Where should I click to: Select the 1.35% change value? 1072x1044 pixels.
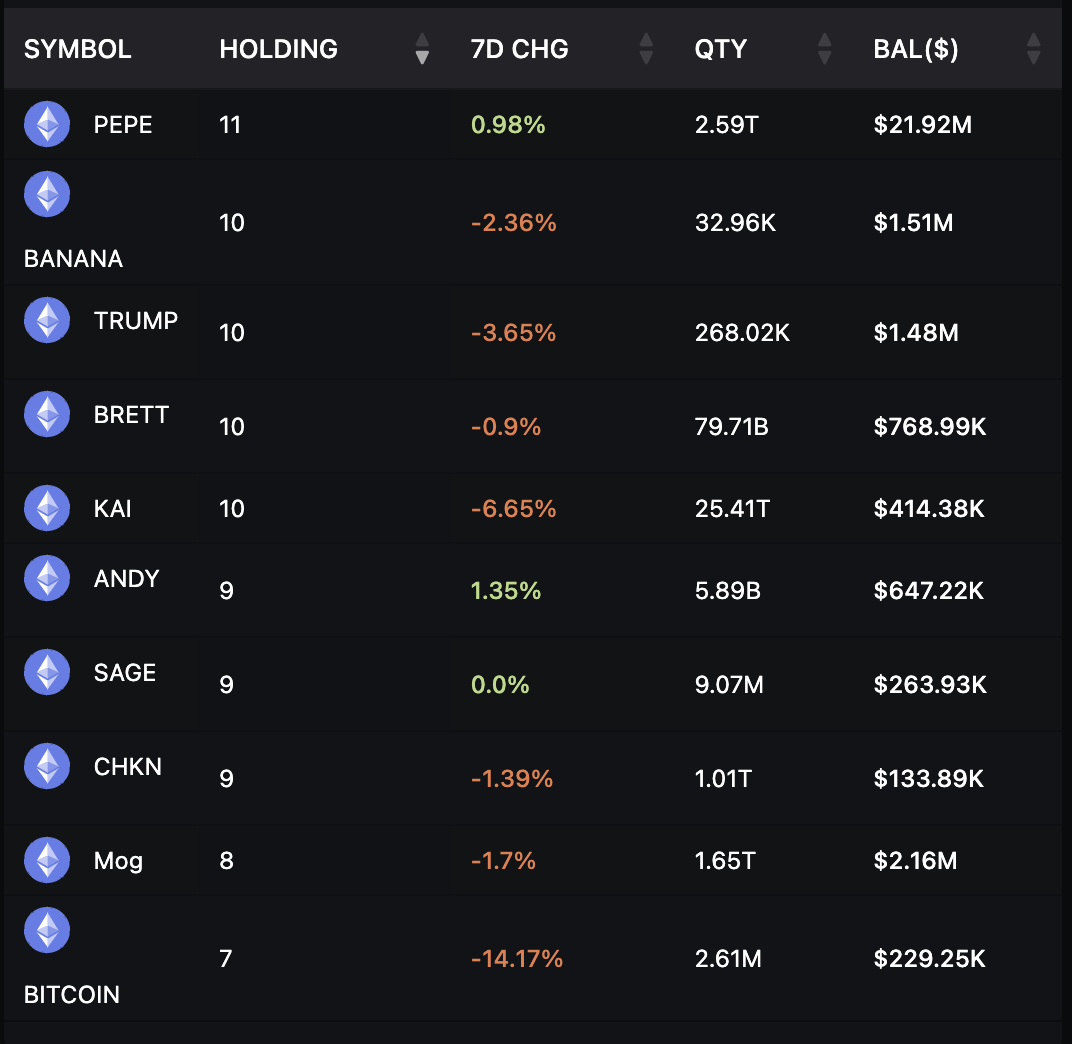click(506, 591)
